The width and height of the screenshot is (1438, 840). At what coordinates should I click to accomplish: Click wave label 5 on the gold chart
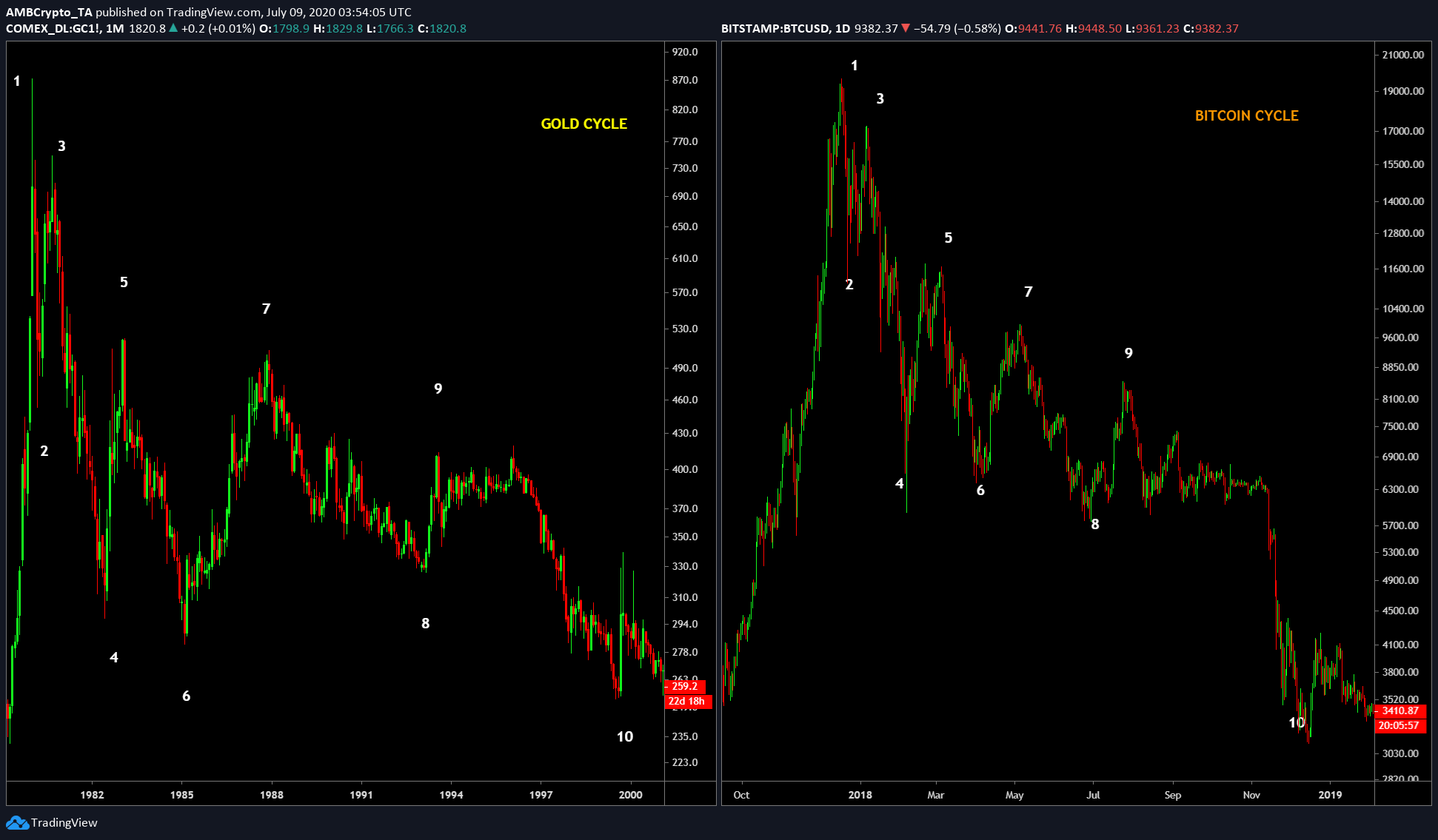pos(124,282)
